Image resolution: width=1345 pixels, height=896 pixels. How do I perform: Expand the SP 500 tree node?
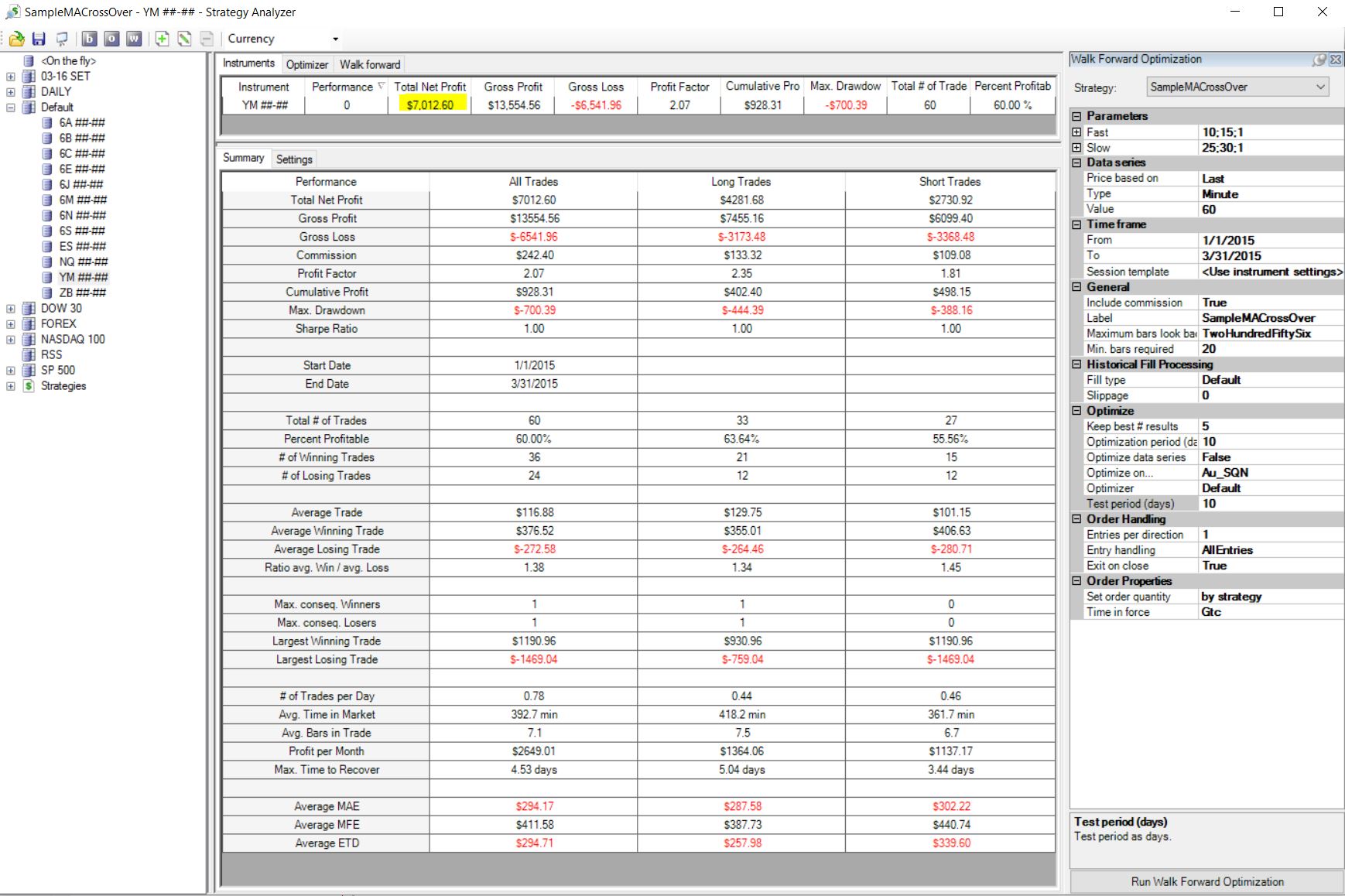point(11,371)
